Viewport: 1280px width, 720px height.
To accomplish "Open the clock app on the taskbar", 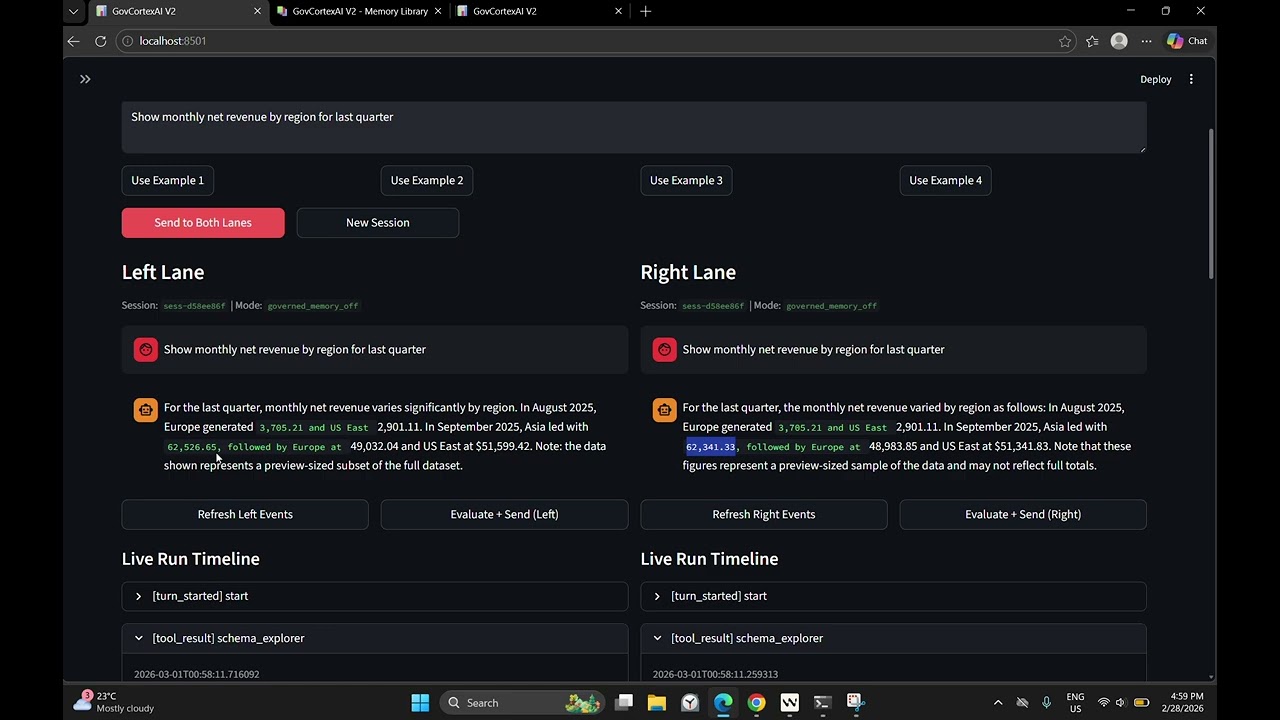I will [x=690, y=702].
